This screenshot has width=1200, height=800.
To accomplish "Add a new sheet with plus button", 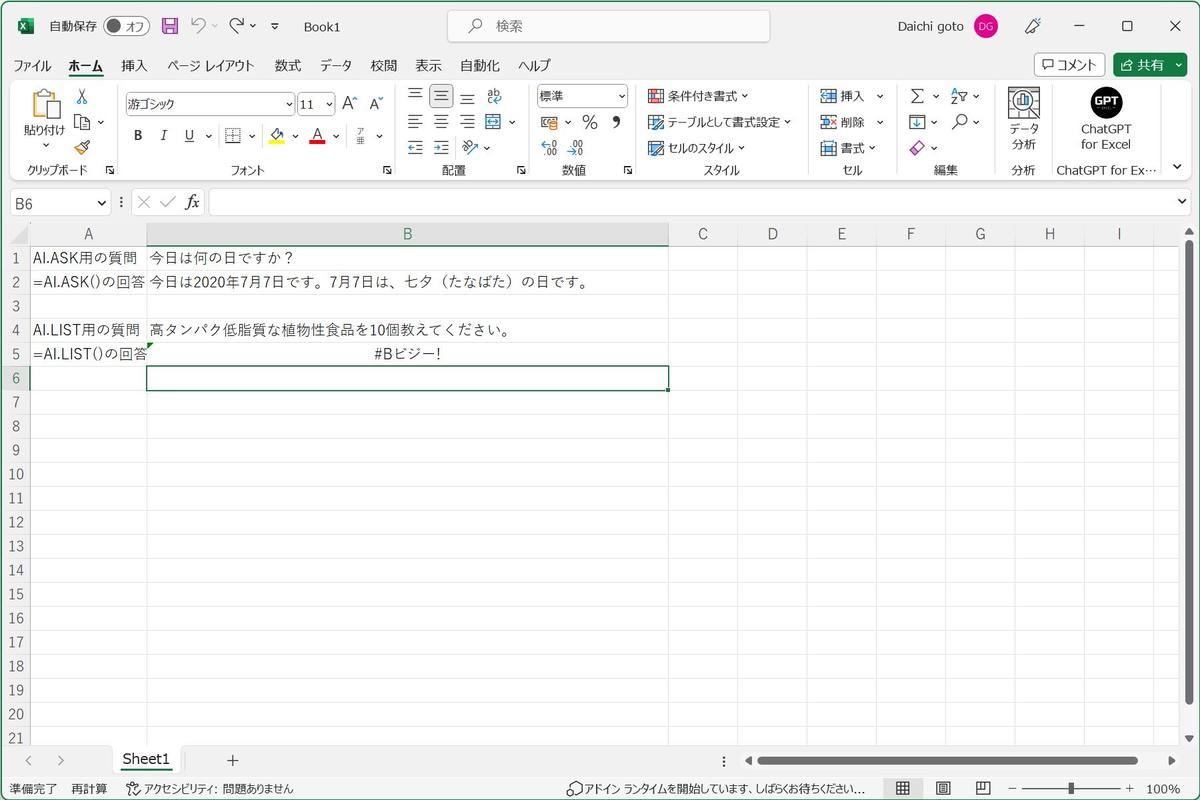I will tap(232, 761).
